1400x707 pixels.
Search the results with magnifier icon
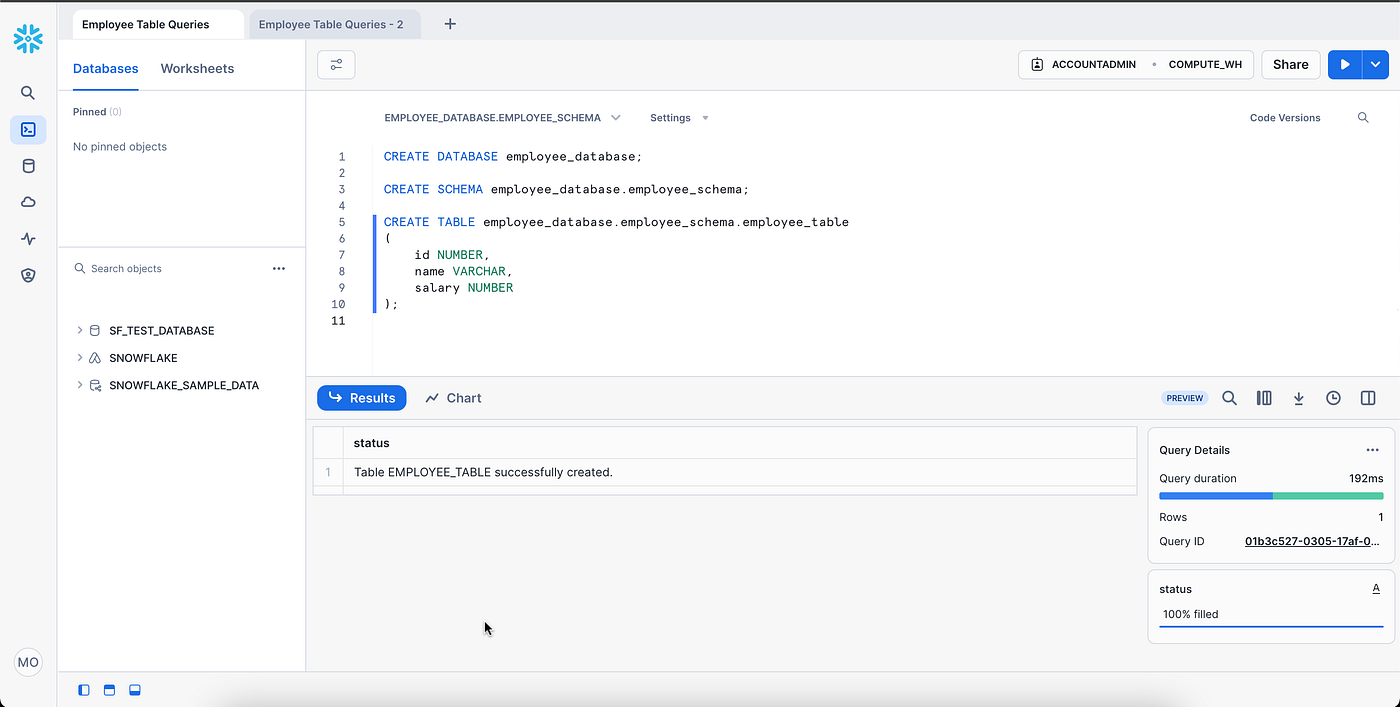pos(1230,398)
